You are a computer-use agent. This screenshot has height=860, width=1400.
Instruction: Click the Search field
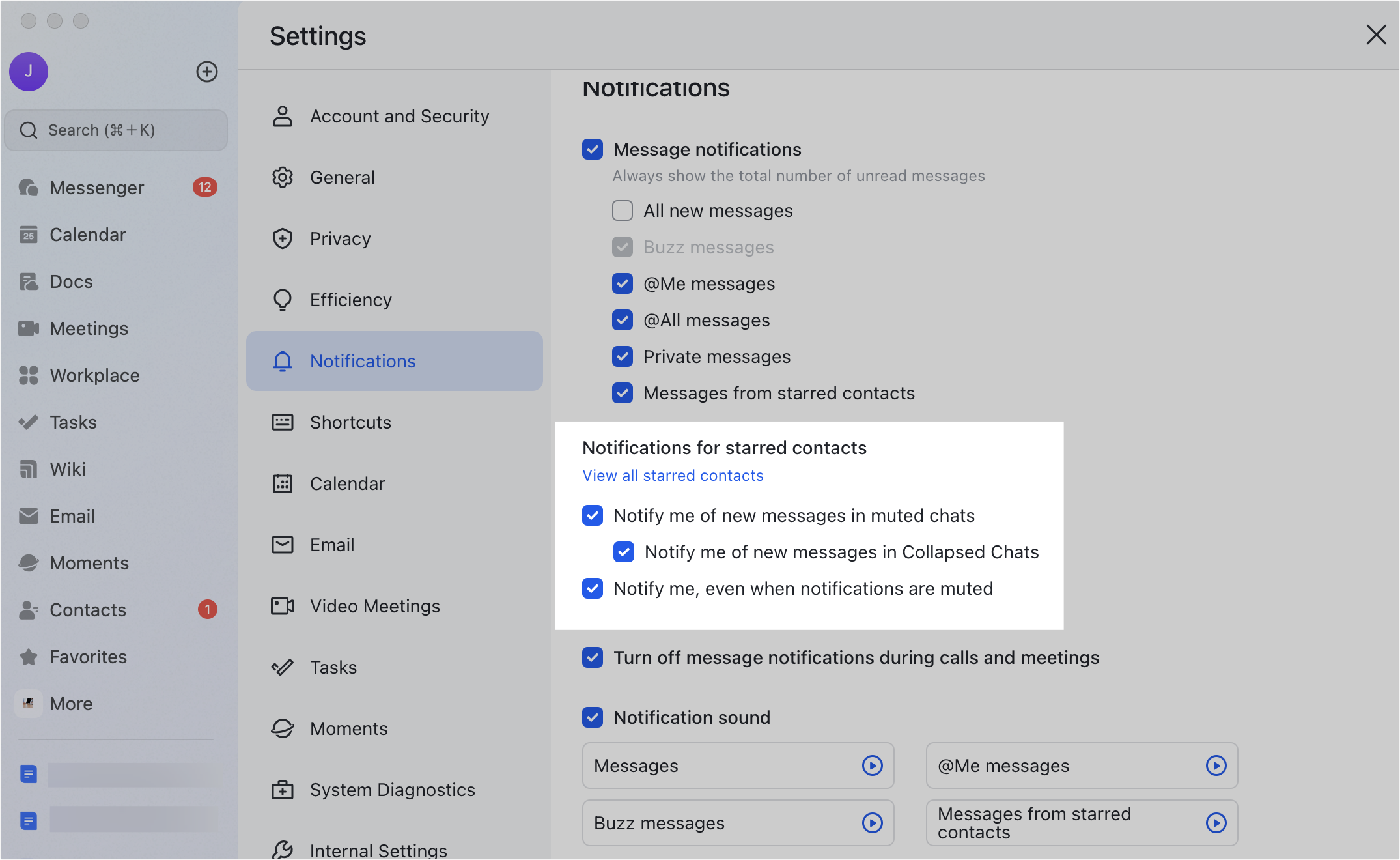click(116, 130)
